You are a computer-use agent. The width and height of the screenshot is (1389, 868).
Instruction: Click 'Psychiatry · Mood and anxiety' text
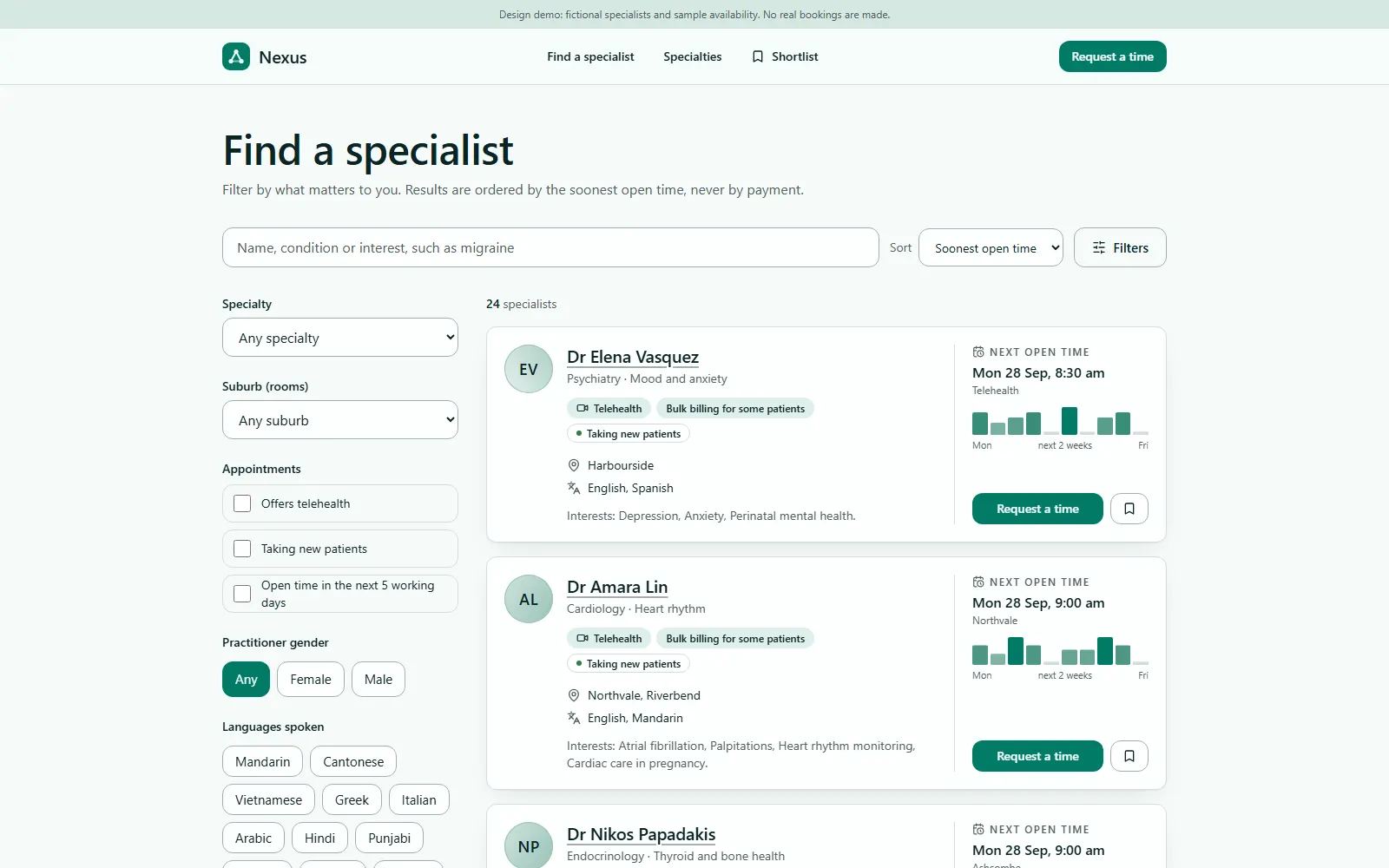647,378
